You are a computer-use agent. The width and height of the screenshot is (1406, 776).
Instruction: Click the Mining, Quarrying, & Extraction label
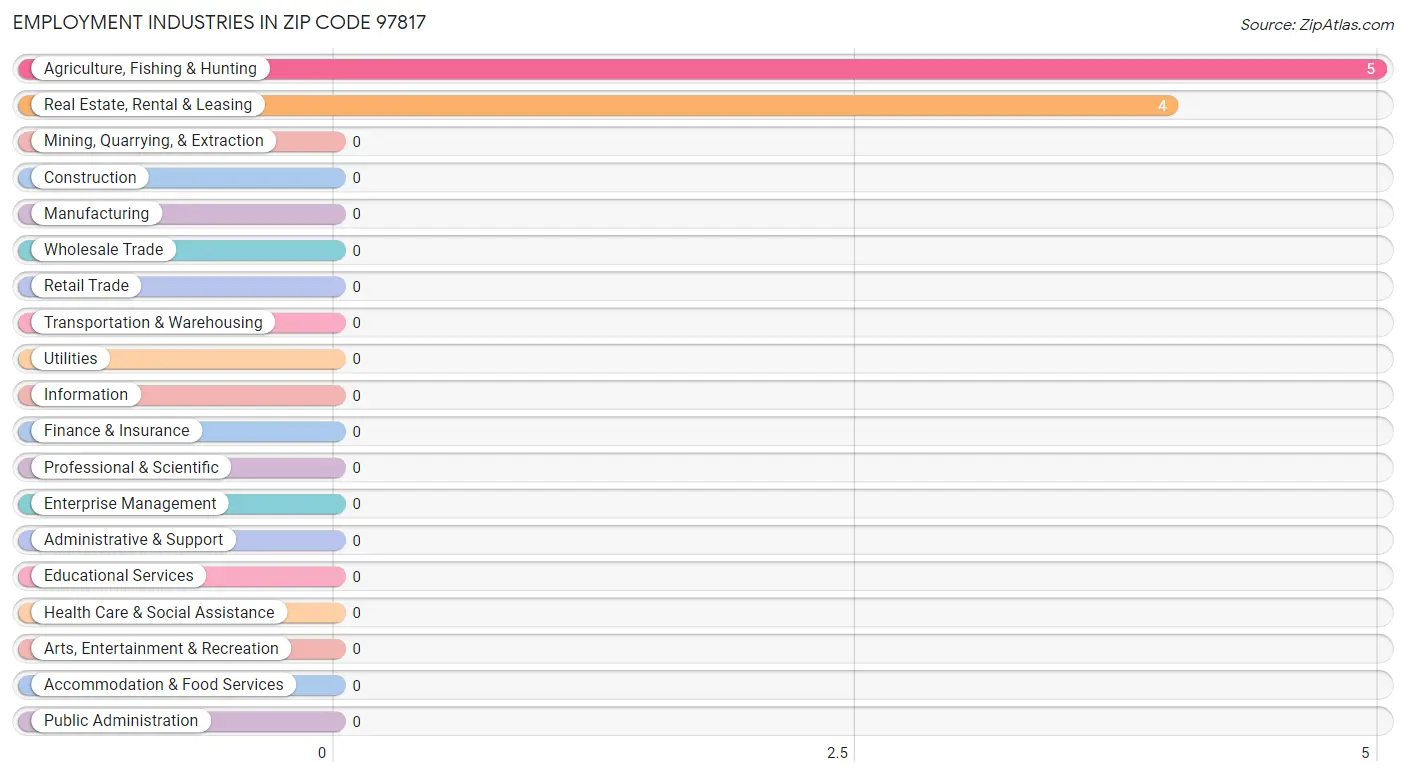tap(154, 141)
